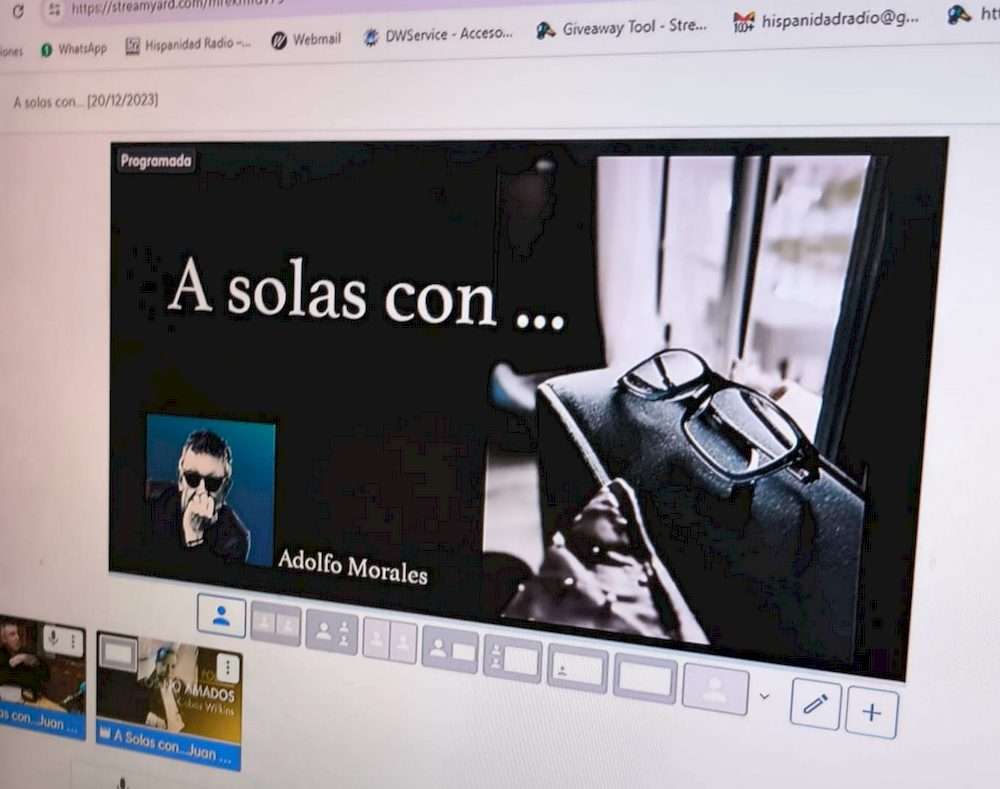1000x789 pixels.
Task: Choose the two-person side-by-side layout
Action: click(275, 623)
